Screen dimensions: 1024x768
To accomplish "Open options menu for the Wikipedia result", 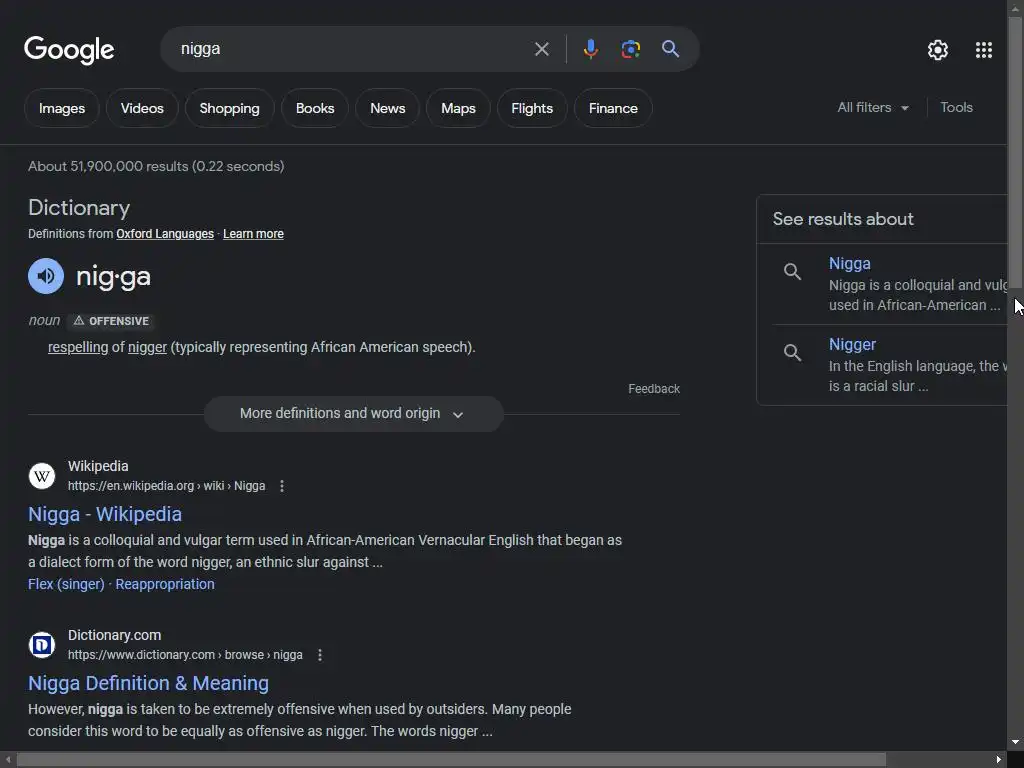I will coord(281,486).
